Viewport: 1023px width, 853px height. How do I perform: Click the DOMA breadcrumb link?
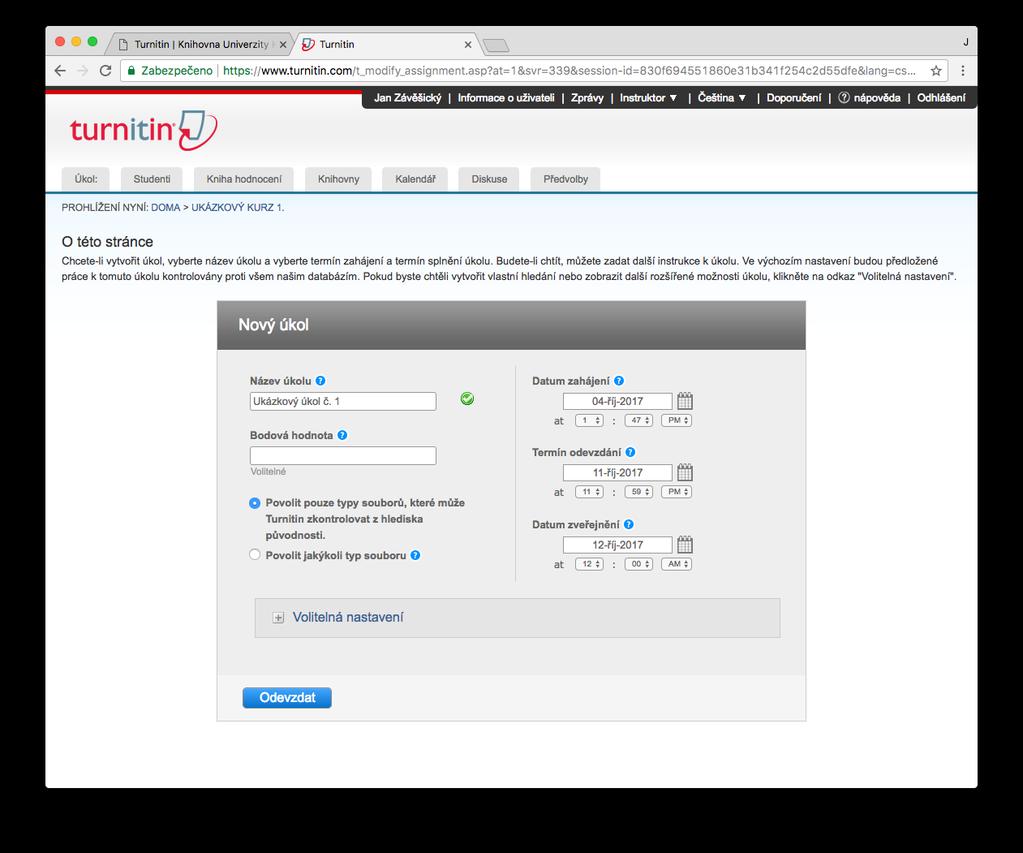tap(166, 208)
